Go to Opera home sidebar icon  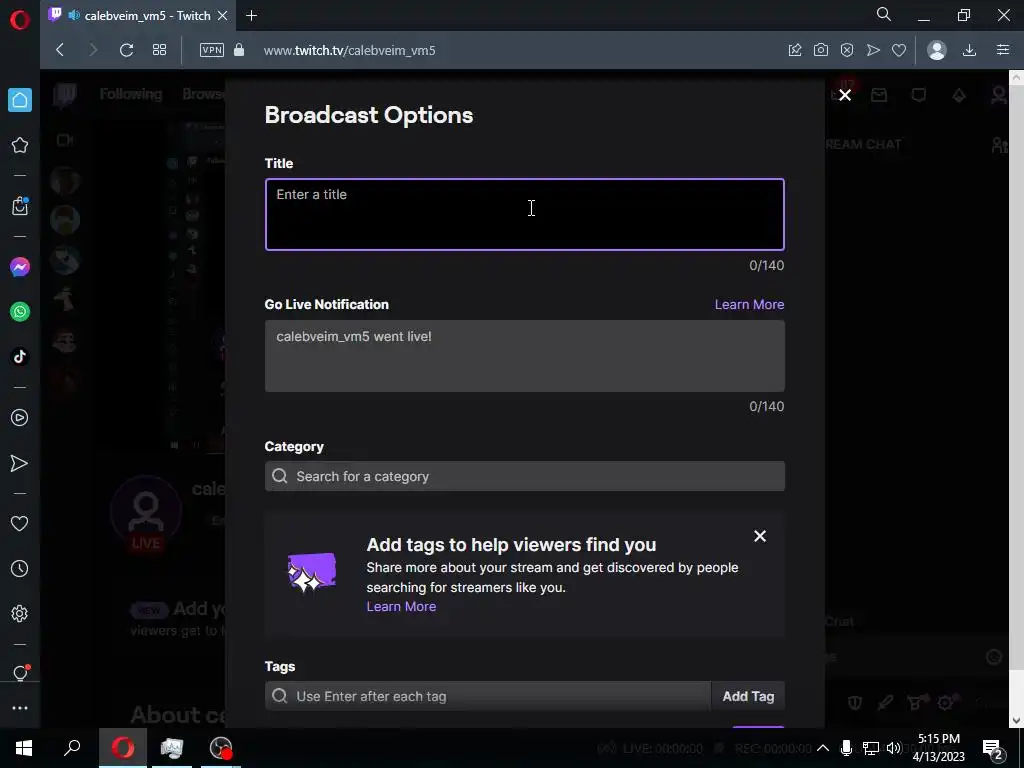click(20, 100)
